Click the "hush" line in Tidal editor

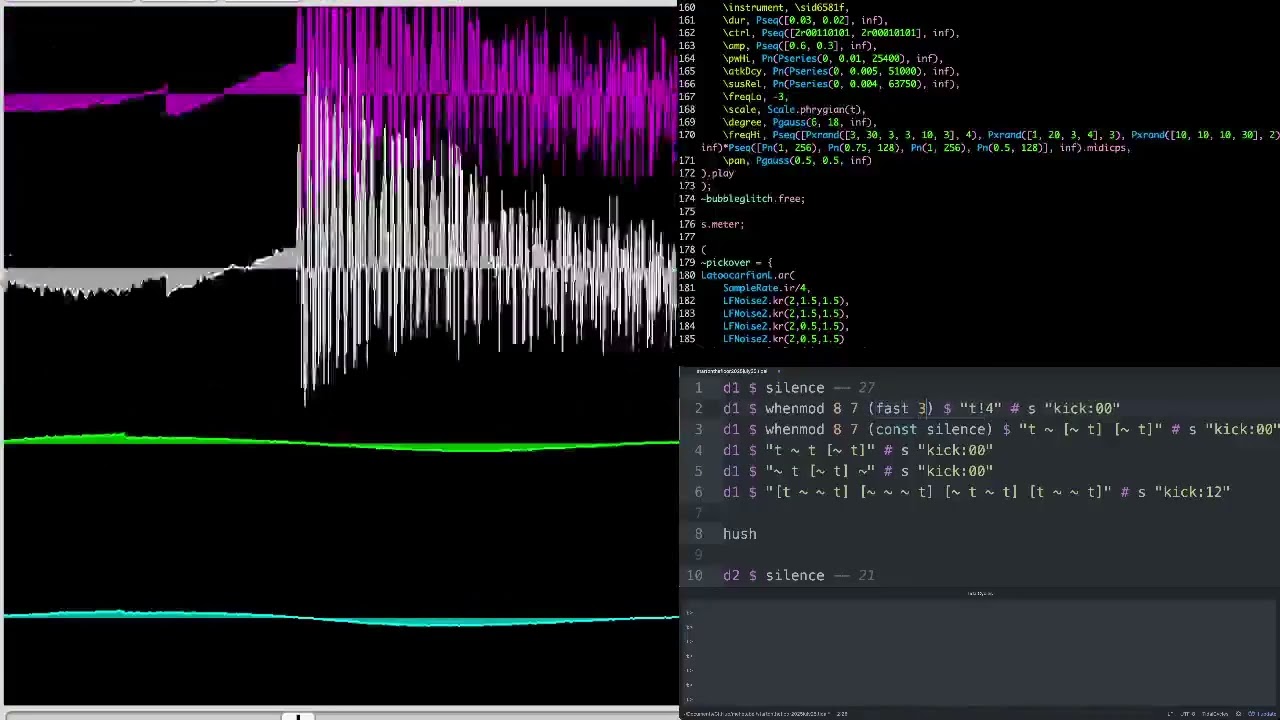coord(740,534)
